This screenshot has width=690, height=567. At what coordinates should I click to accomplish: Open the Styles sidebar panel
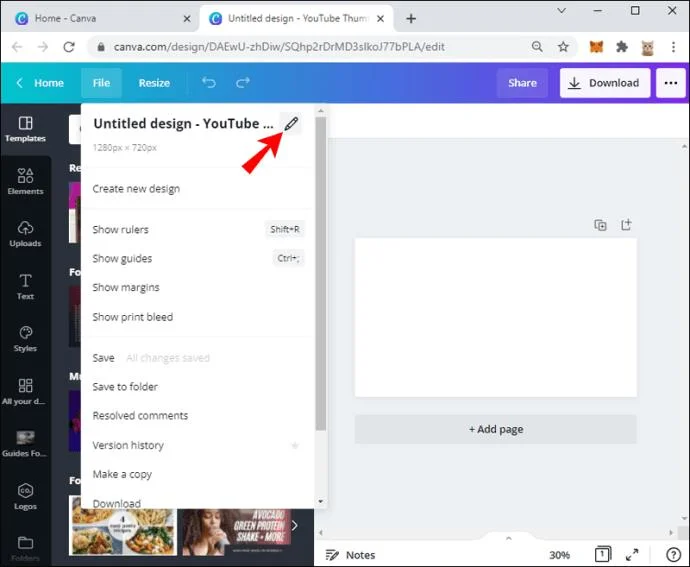pyautogui.click(x=25, y=339)
